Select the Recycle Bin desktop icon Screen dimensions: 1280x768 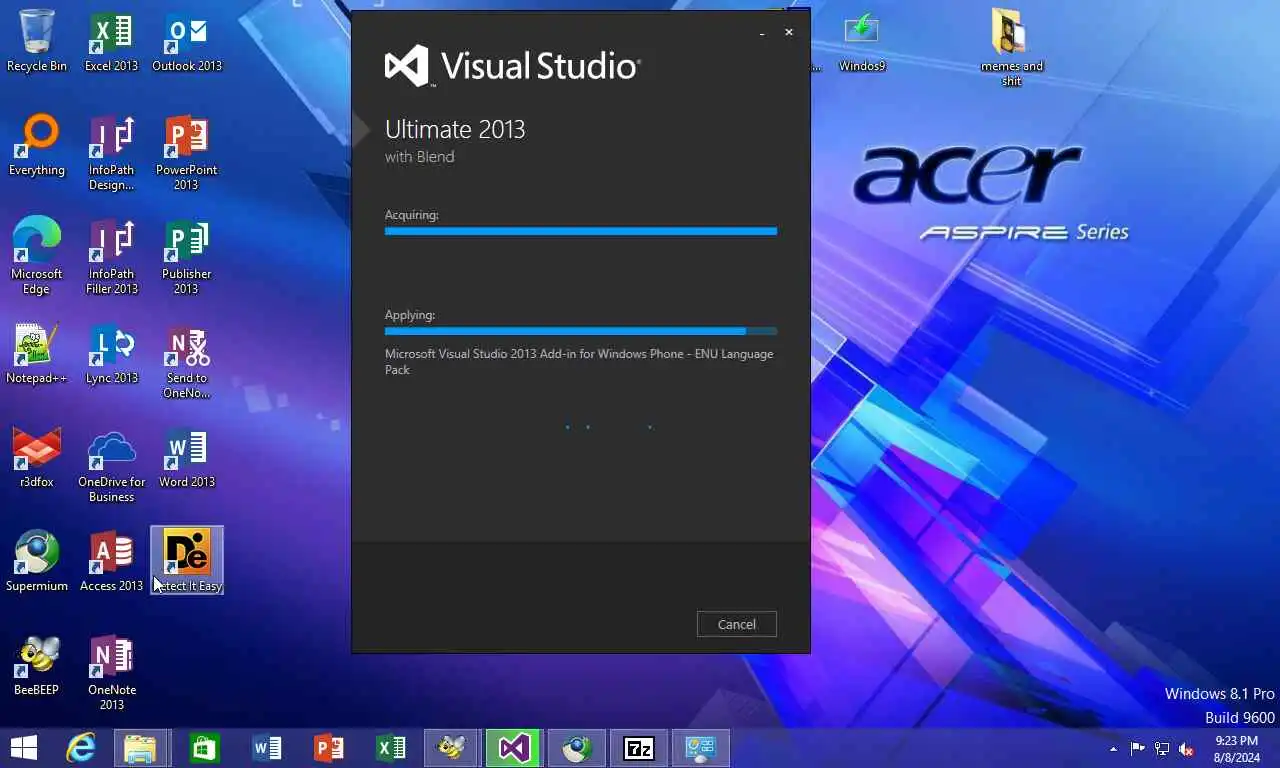37,41
